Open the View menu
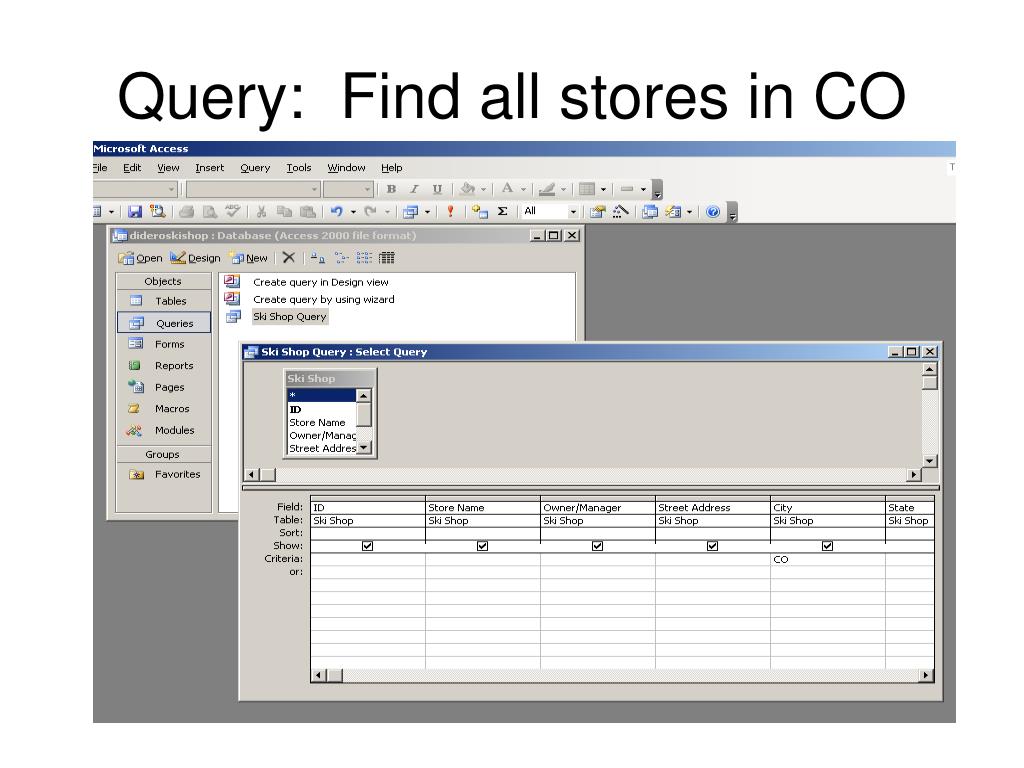 (x=168, y=168)
